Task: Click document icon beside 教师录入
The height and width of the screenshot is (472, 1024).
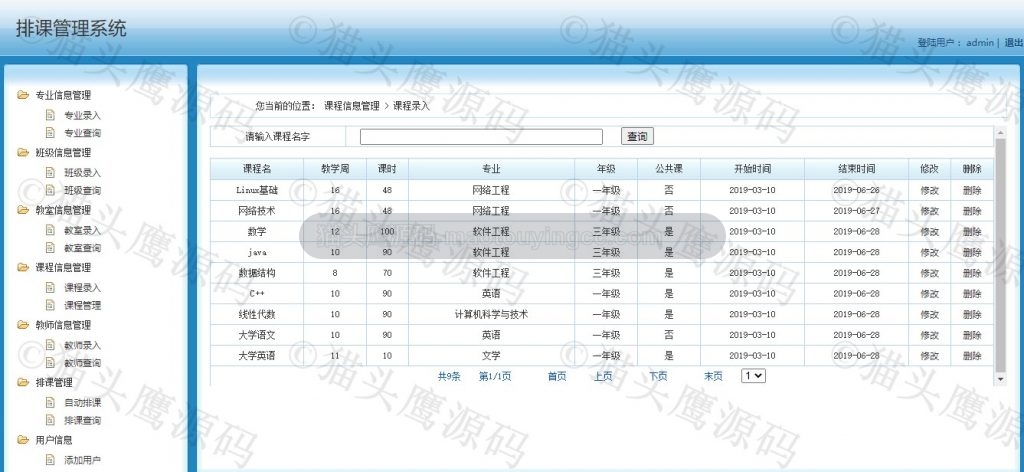Action: click(50, 345)
